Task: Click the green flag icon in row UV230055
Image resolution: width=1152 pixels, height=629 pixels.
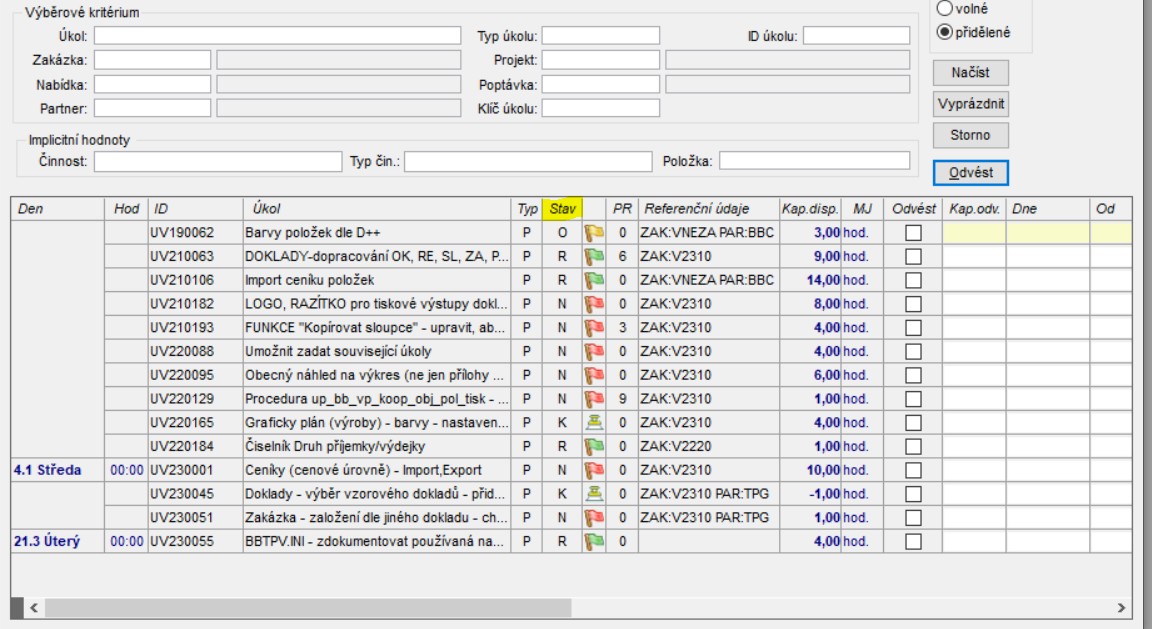Action: point(594,542)
